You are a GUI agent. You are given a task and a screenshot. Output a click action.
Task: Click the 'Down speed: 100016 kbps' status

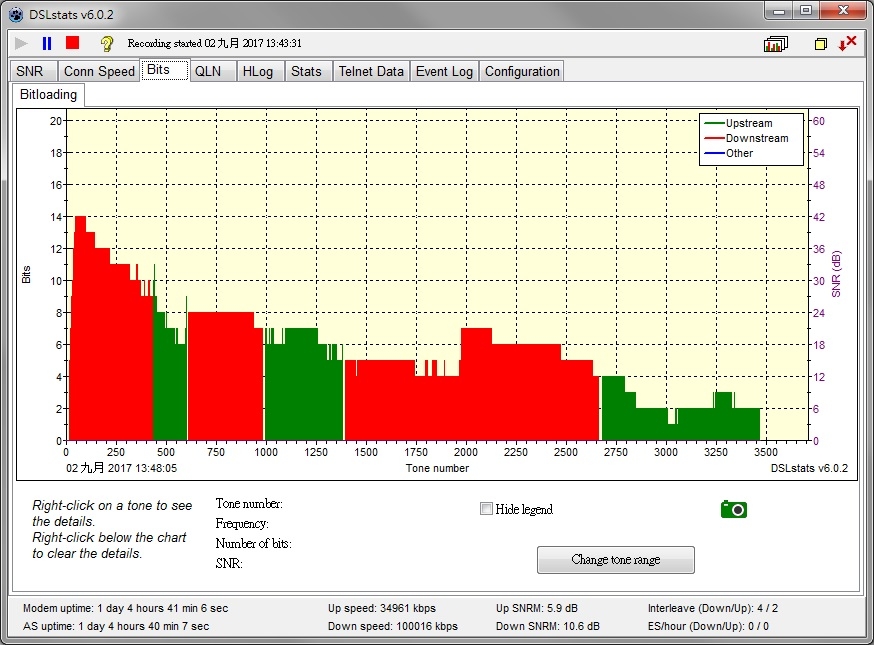[392, 626]
